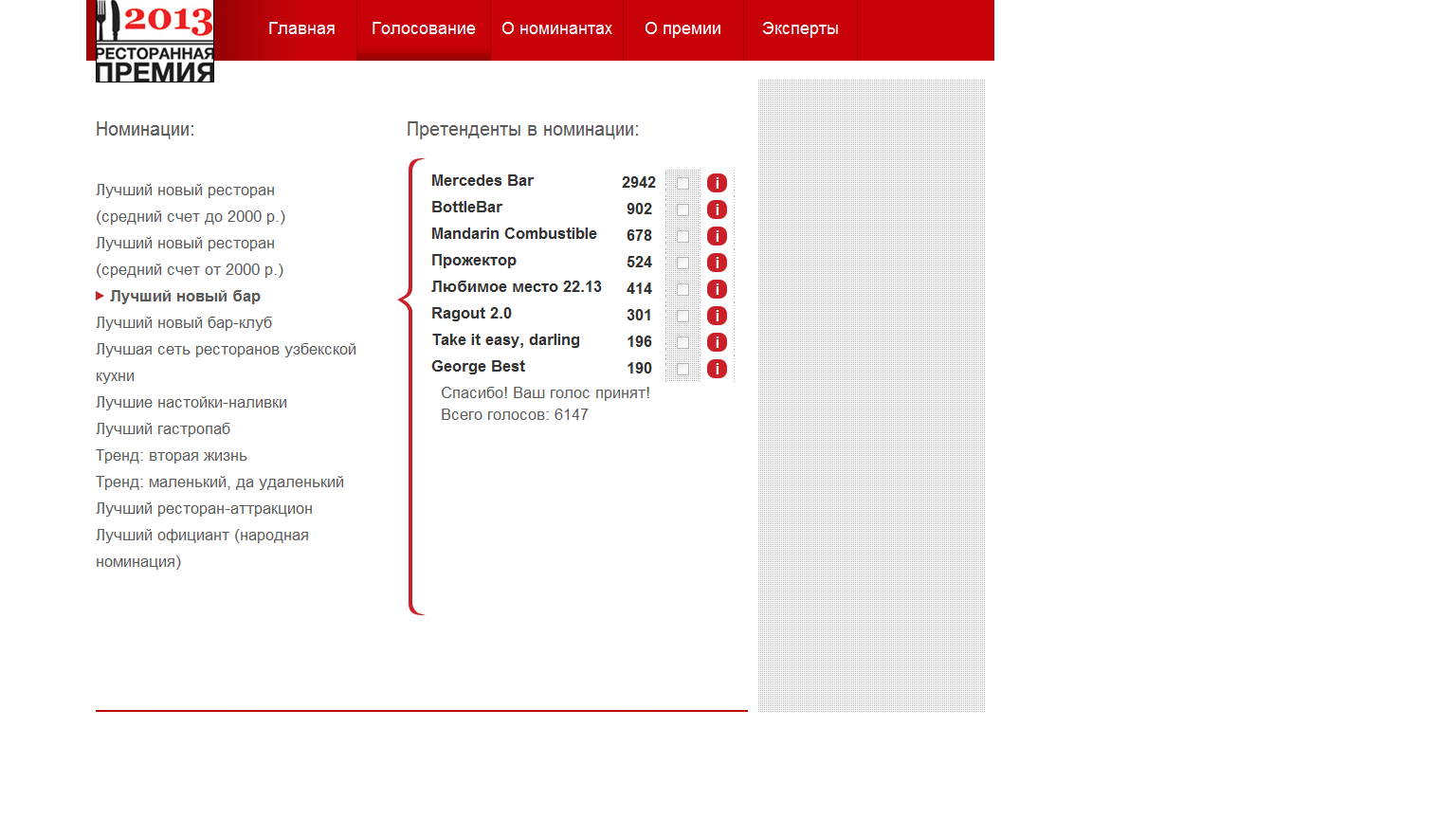Click the Mandarin Combustible nominee name
The width and height of the screenshot is (1456, 819).
coord(514,233)
